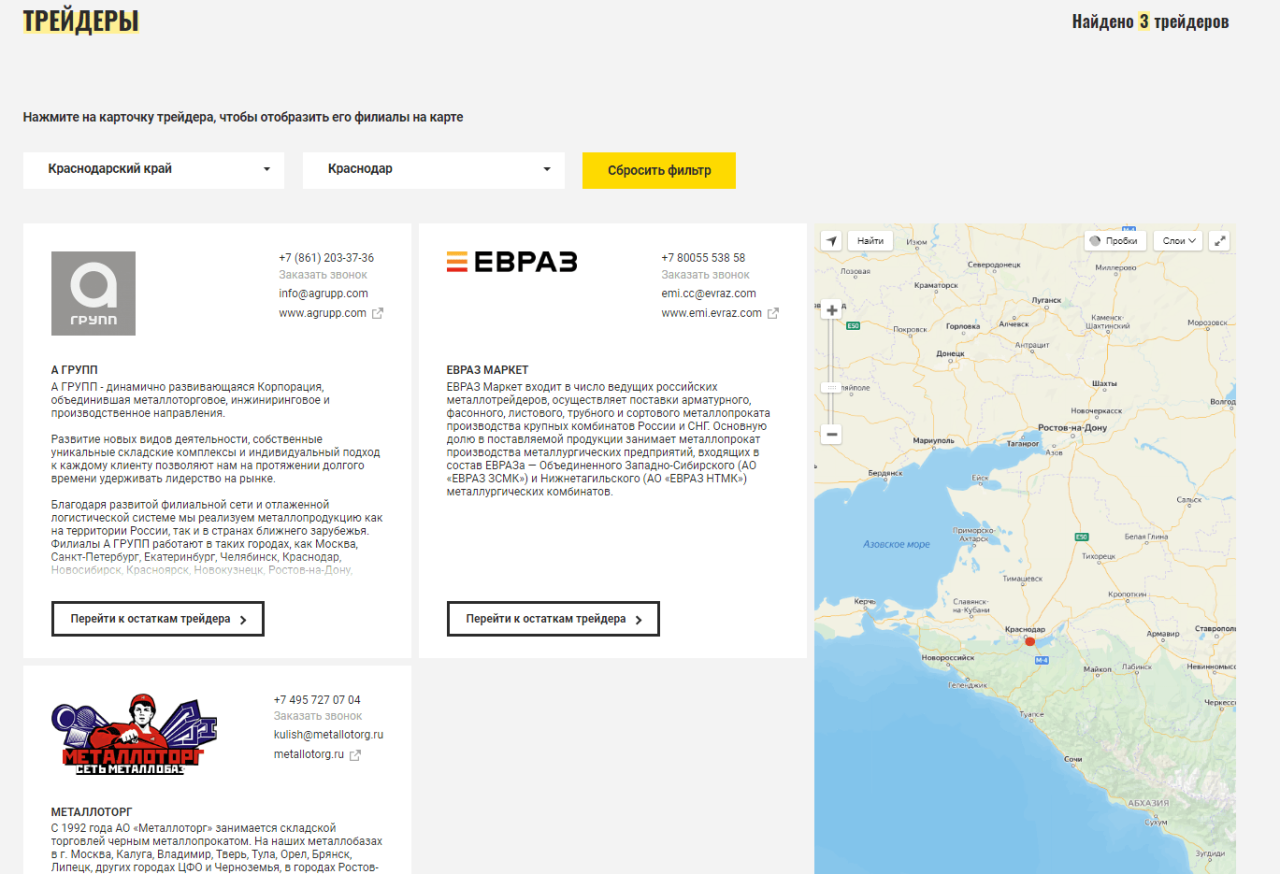Click the ЕВРАЗ МАРКЕТ company title

coord(488,370)
